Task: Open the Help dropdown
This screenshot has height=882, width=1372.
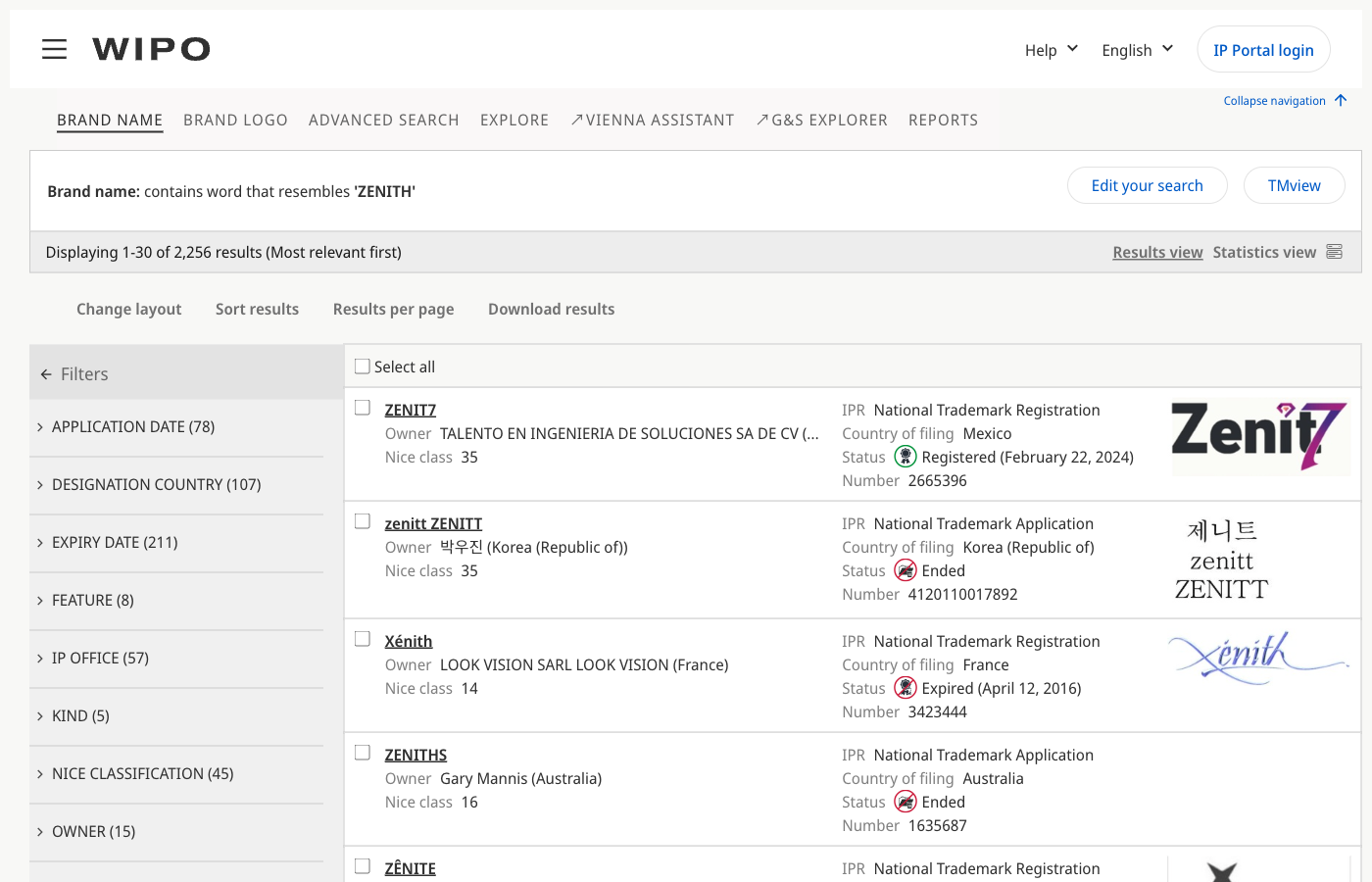Action: [1052, 50]
